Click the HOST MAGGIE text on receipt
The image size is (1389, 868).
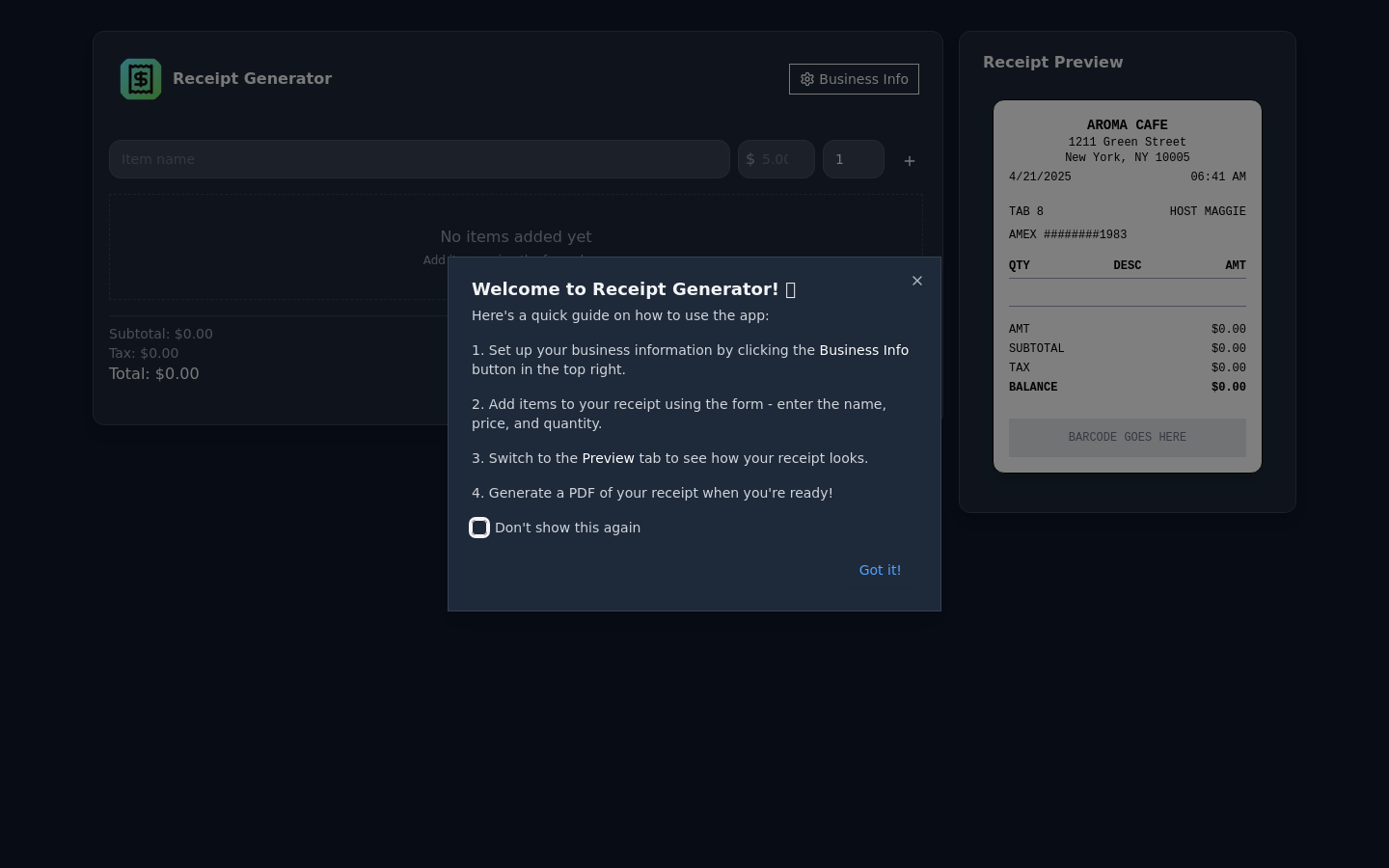coord(1208,211)
